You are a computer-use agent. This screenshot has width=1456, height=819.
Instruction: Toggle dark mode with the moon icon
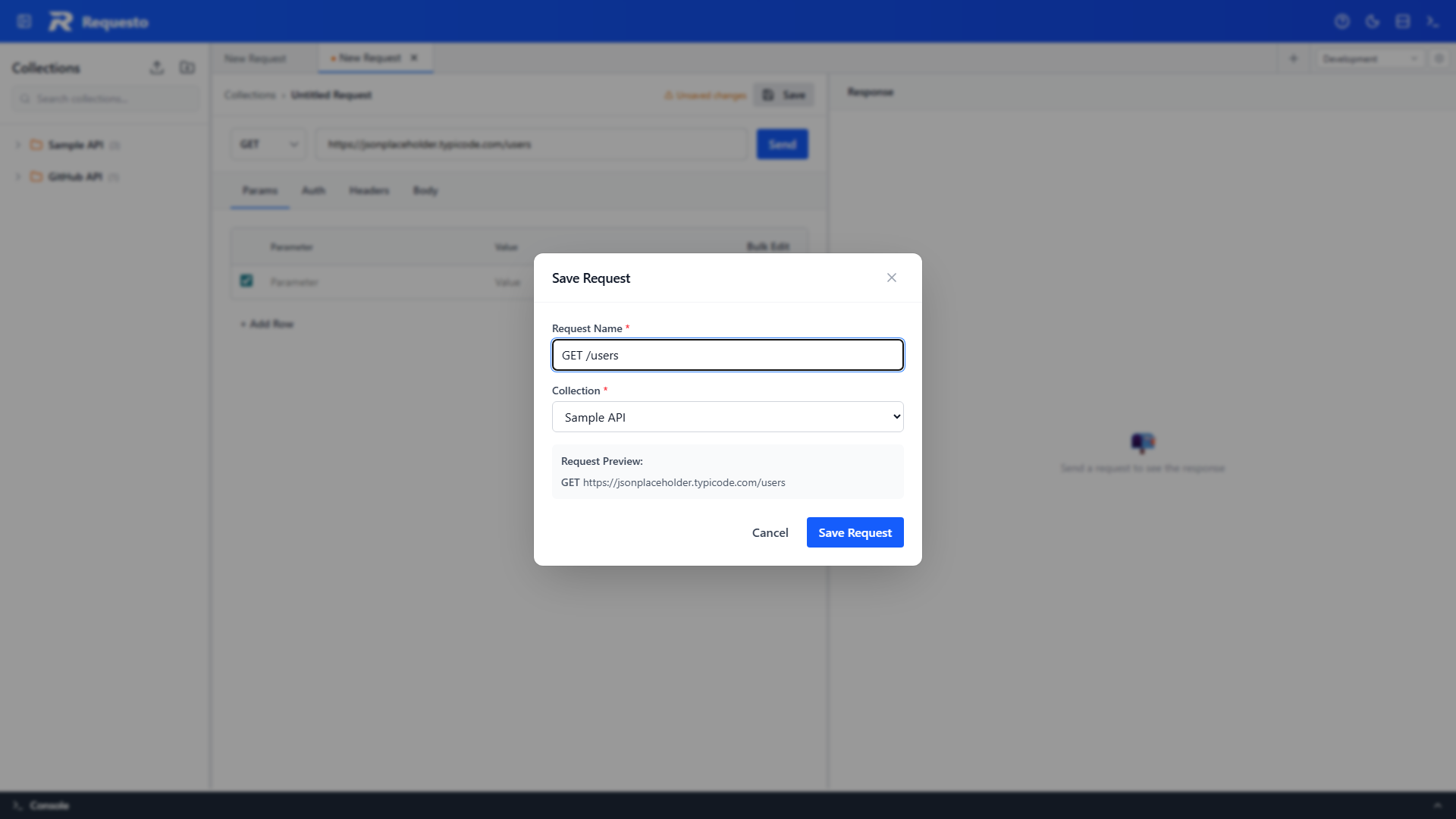[1373, 21]
